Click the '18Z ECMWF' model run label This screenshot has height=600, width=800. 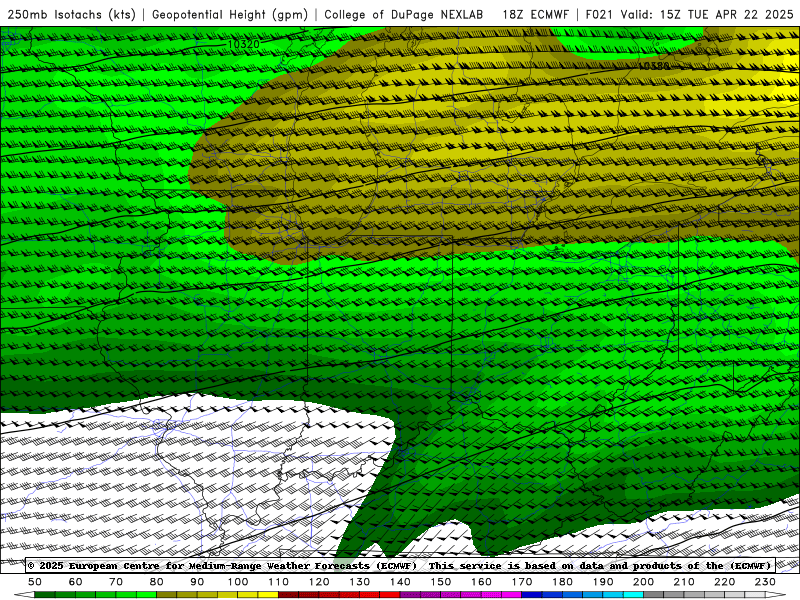coord(535,14)
